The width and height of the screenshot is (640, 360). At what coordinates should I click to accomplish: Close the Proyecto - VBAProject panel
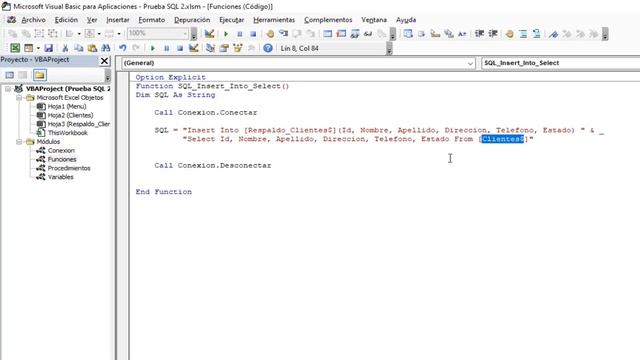(104, 61)
